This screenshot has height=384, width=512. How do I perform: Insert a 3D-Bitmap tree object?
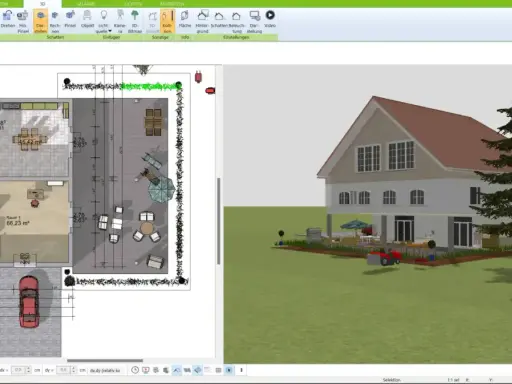[135, 21]
